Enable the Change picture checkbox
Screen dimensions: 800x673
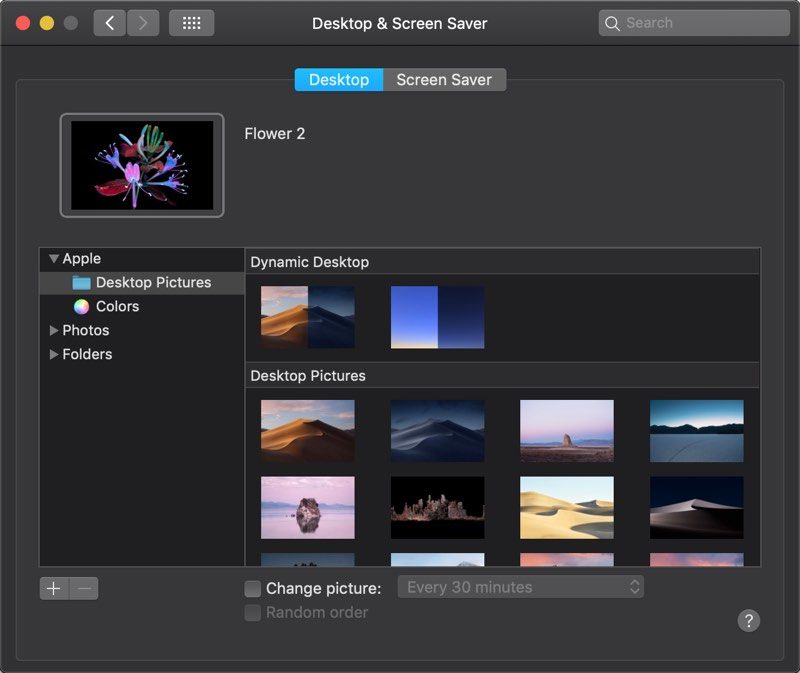tap(253, 588)
